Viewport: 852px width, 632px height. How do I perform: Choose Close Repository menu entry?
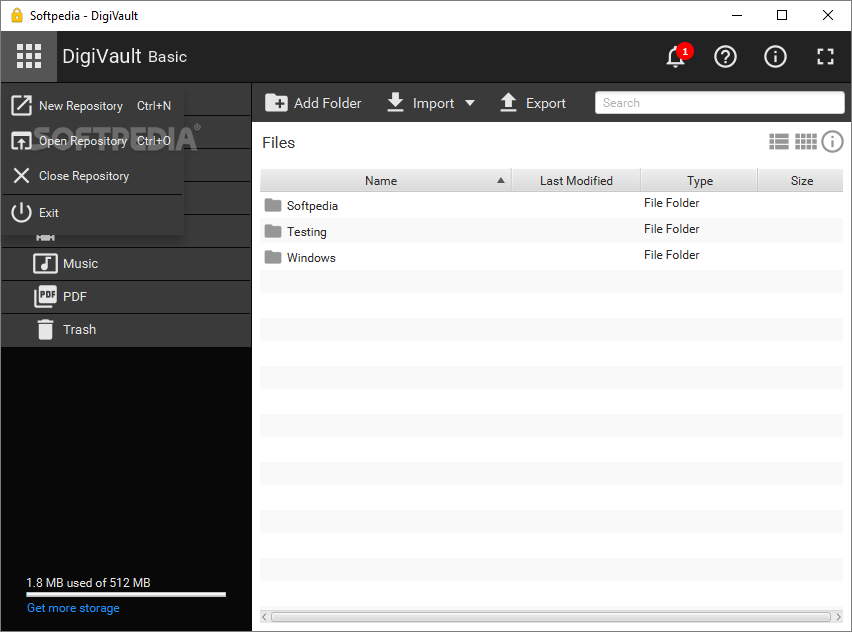[93, 176]
